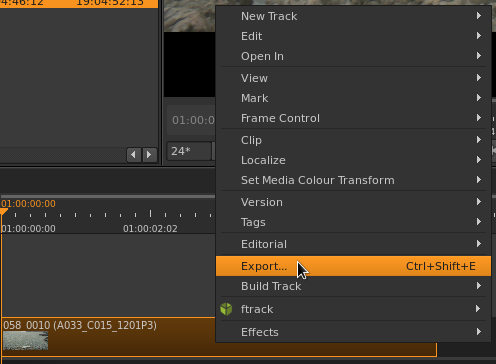Open Set Media Colour Transform submenu
496x364 pixels.
353,180
